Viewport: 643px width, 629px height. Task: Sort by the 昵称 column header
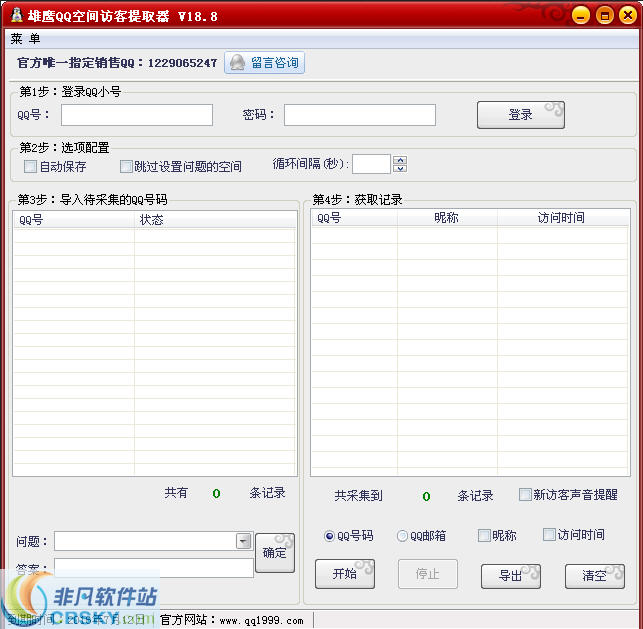click(x=447, y=218)
